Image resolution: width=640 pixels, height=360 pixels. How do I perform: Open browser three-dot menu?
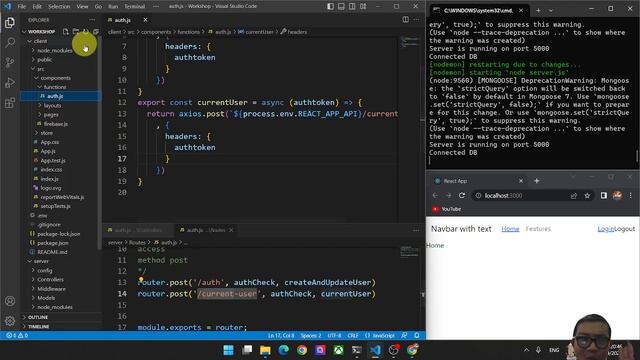tap(631, 196)
